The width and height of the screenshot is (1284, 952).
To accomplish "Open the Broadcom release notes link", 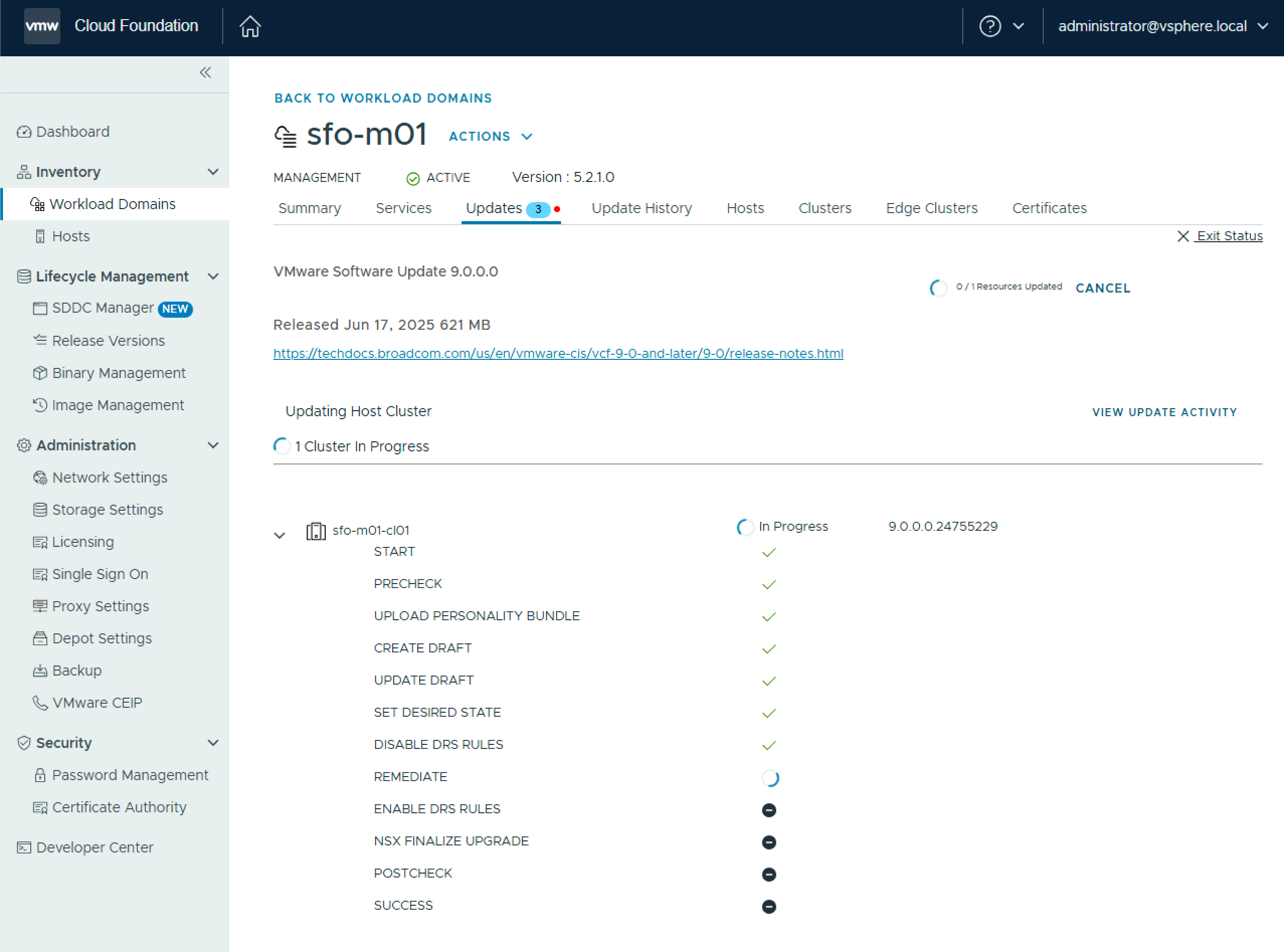I will 558,353.
